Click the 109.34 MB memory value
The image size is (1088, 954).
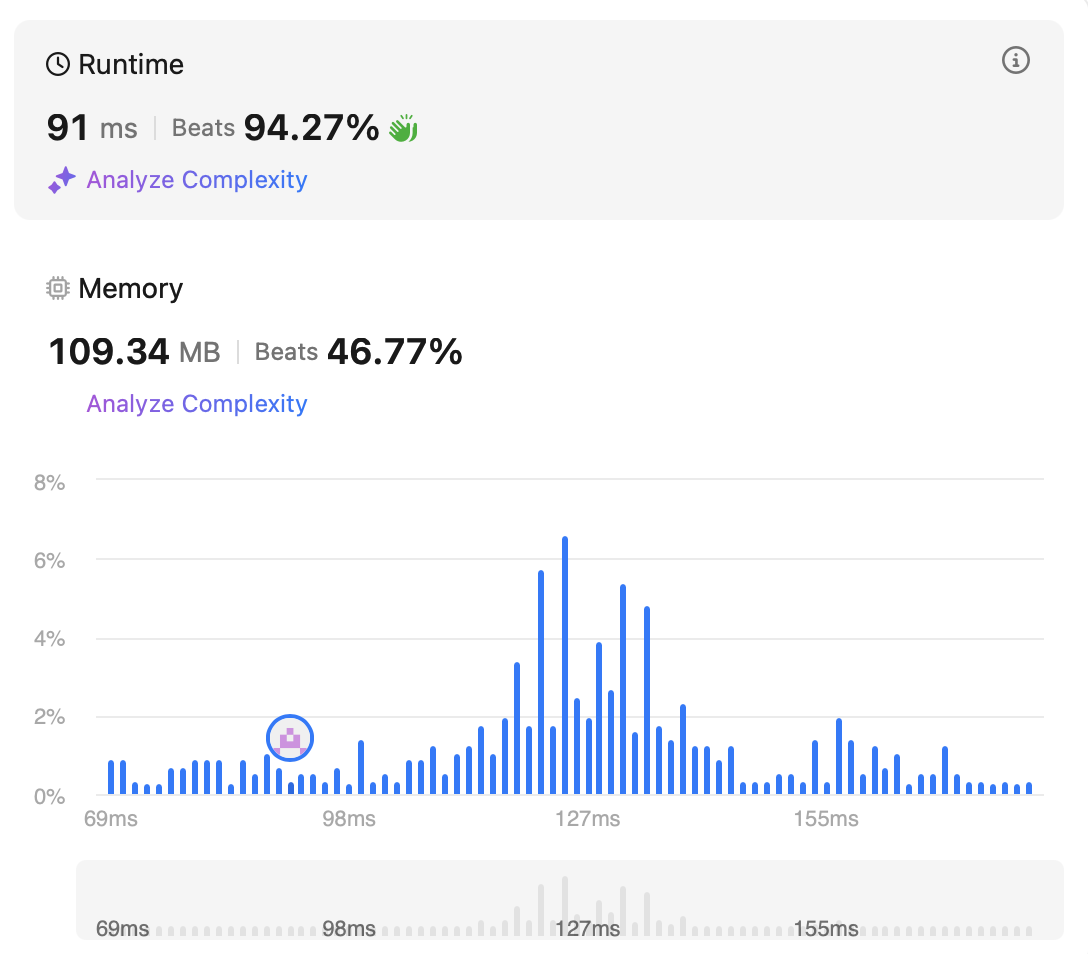[x=134, y=352]
